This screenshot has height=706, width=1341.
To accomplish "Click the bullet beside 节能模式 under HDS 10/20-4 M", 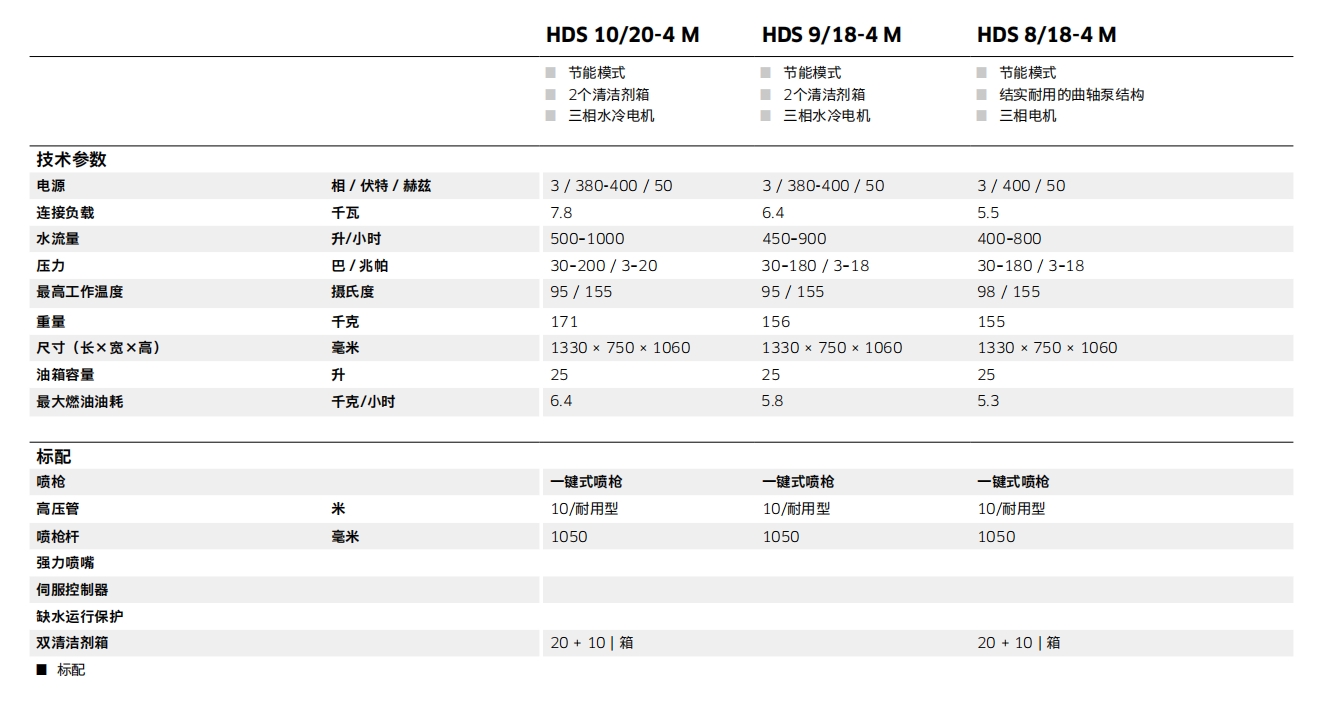I will [550, 73].
